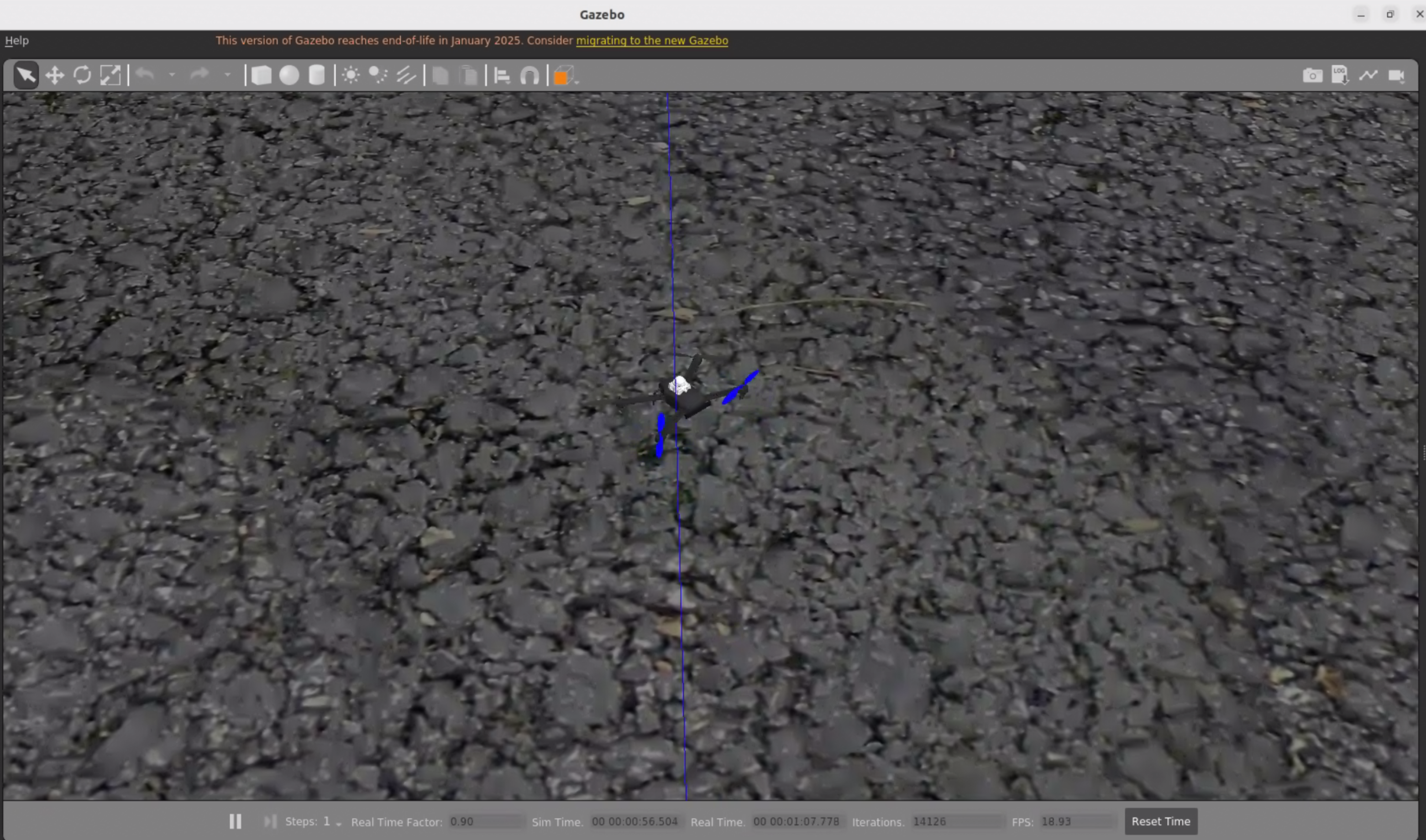Insert a cylinder shape
Viewport: 1426px width, 840px height.
pyautogui.click(x=317, y=75)
